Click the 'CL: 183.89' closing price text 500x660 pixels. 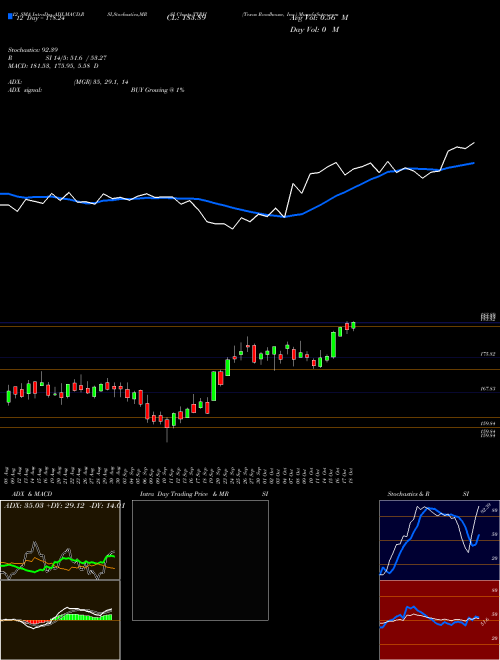(x=185, y=18)
